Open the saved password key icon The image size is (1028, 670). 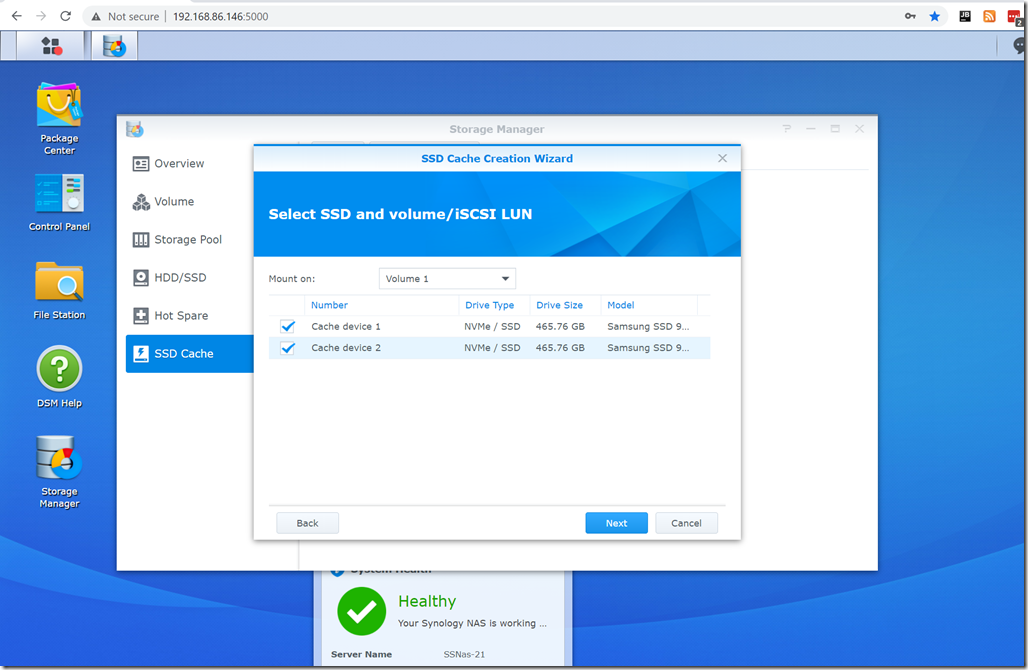click(910, 16)
